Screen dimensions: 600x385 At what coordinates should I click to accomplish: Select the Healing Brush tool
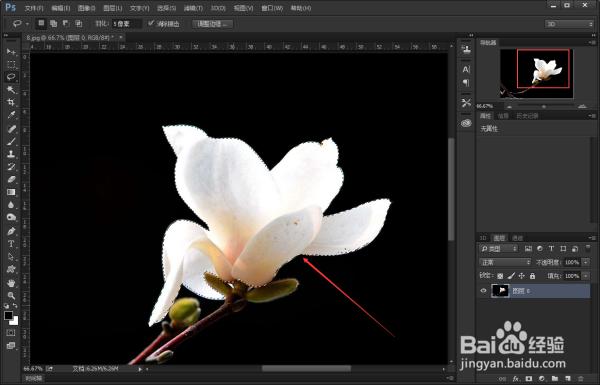[x=11, y=129]
